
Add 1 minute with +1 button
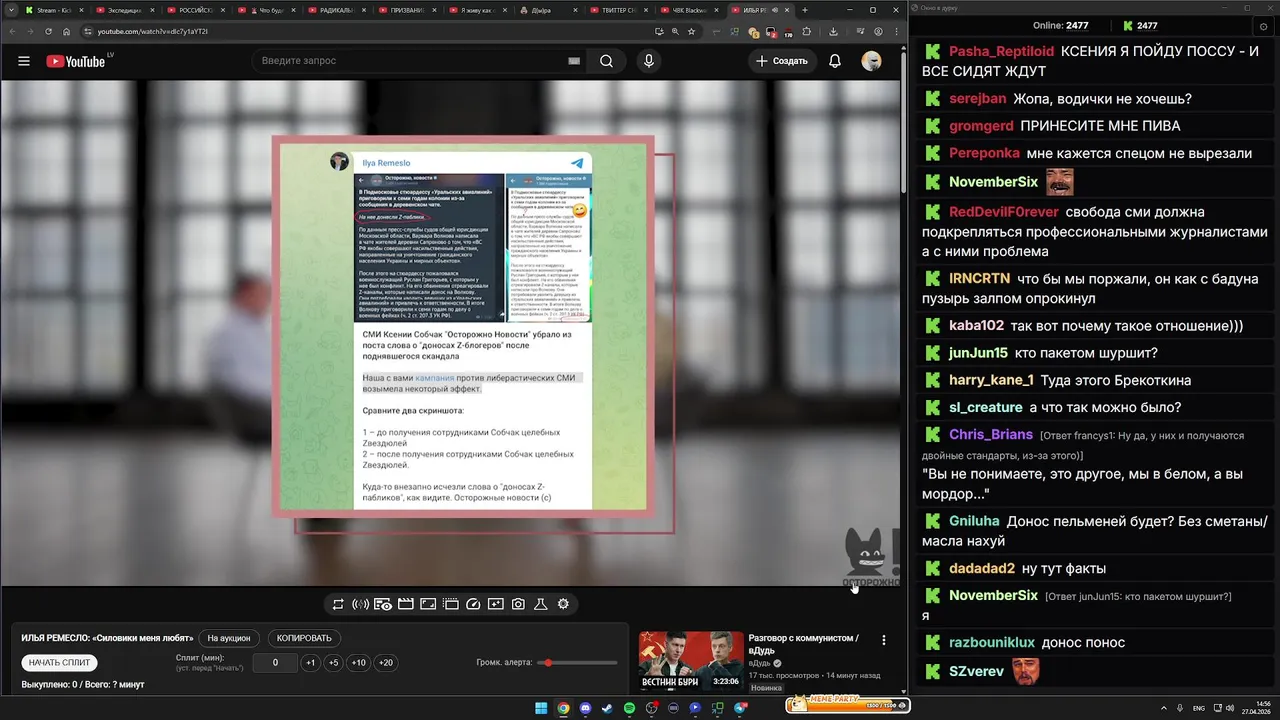pyautogui.click(x=311, y=663)
